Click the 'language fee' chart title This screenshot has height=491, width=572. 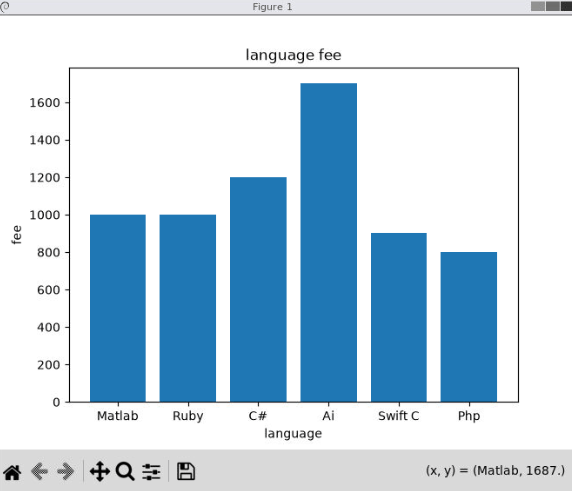point(293,55)
